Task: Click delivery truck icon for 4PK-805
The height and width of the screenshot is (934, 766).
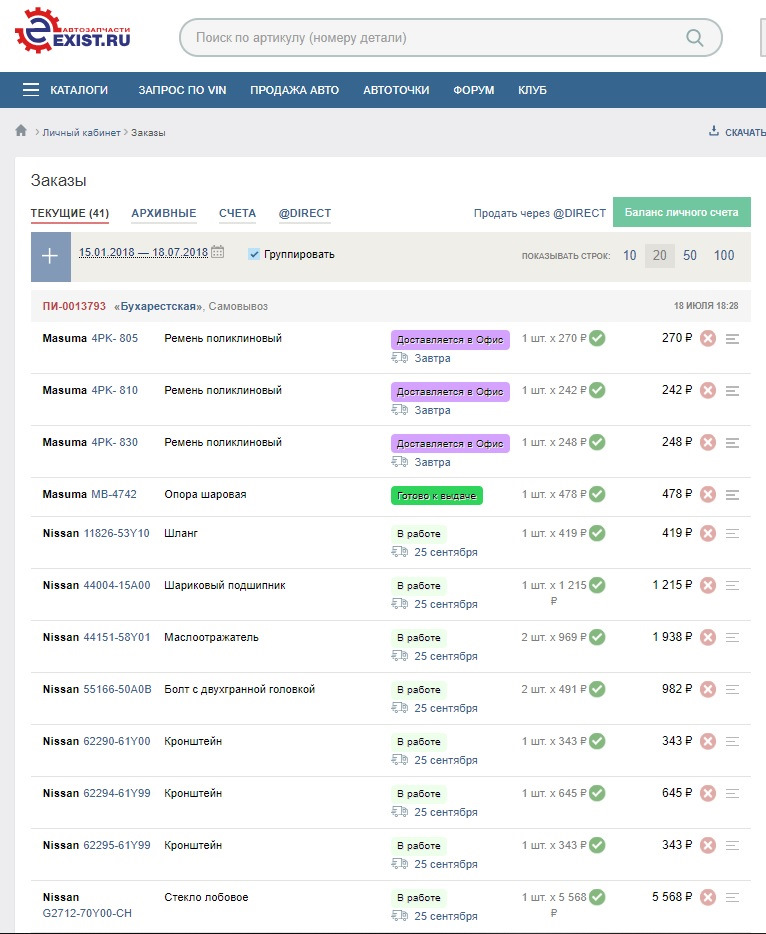Action: pos(399,357)
